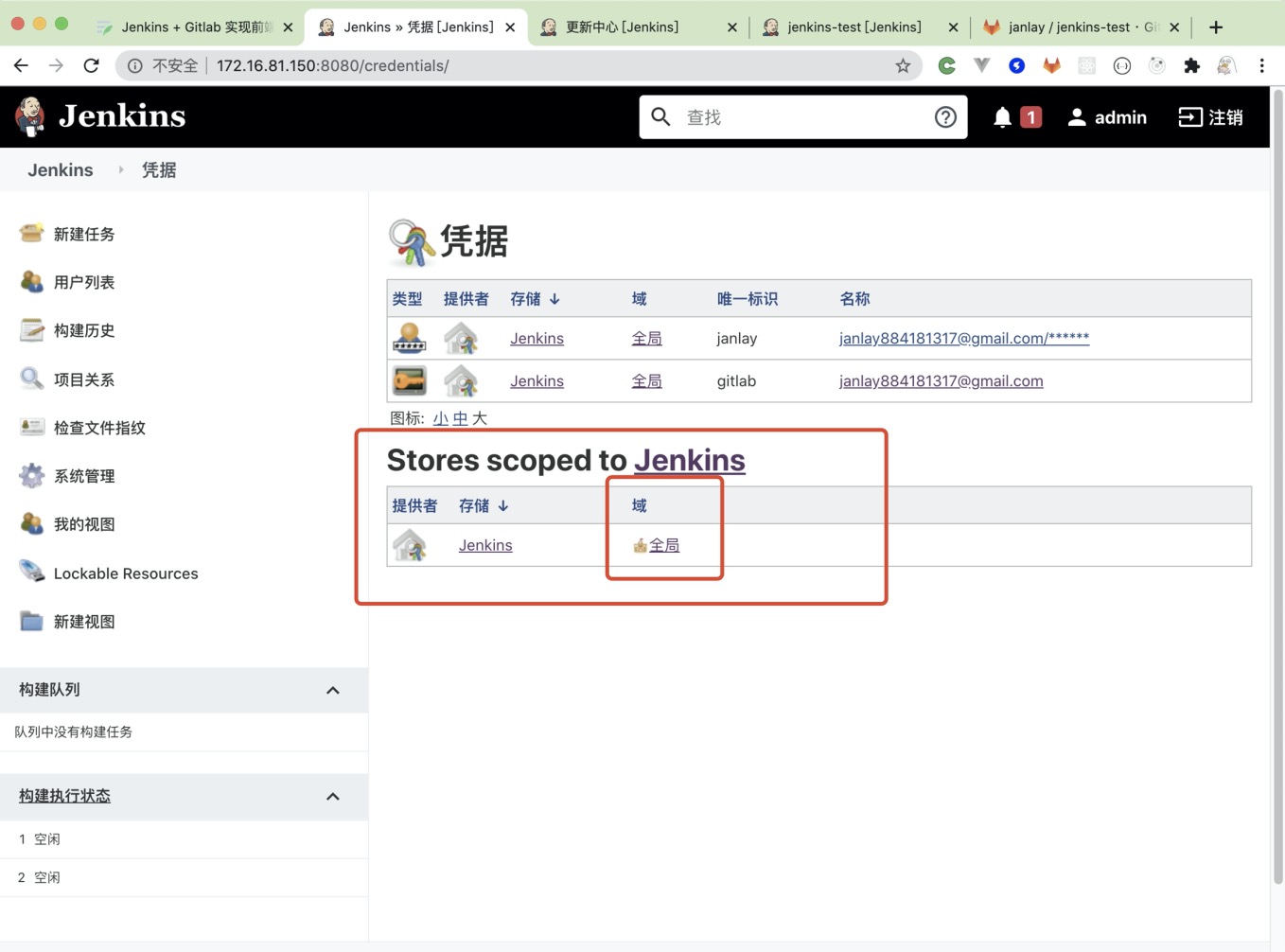Screen dimensions: 1285x952
Task: Click the Jenkins butler logo icon
Action: [30, 116]
